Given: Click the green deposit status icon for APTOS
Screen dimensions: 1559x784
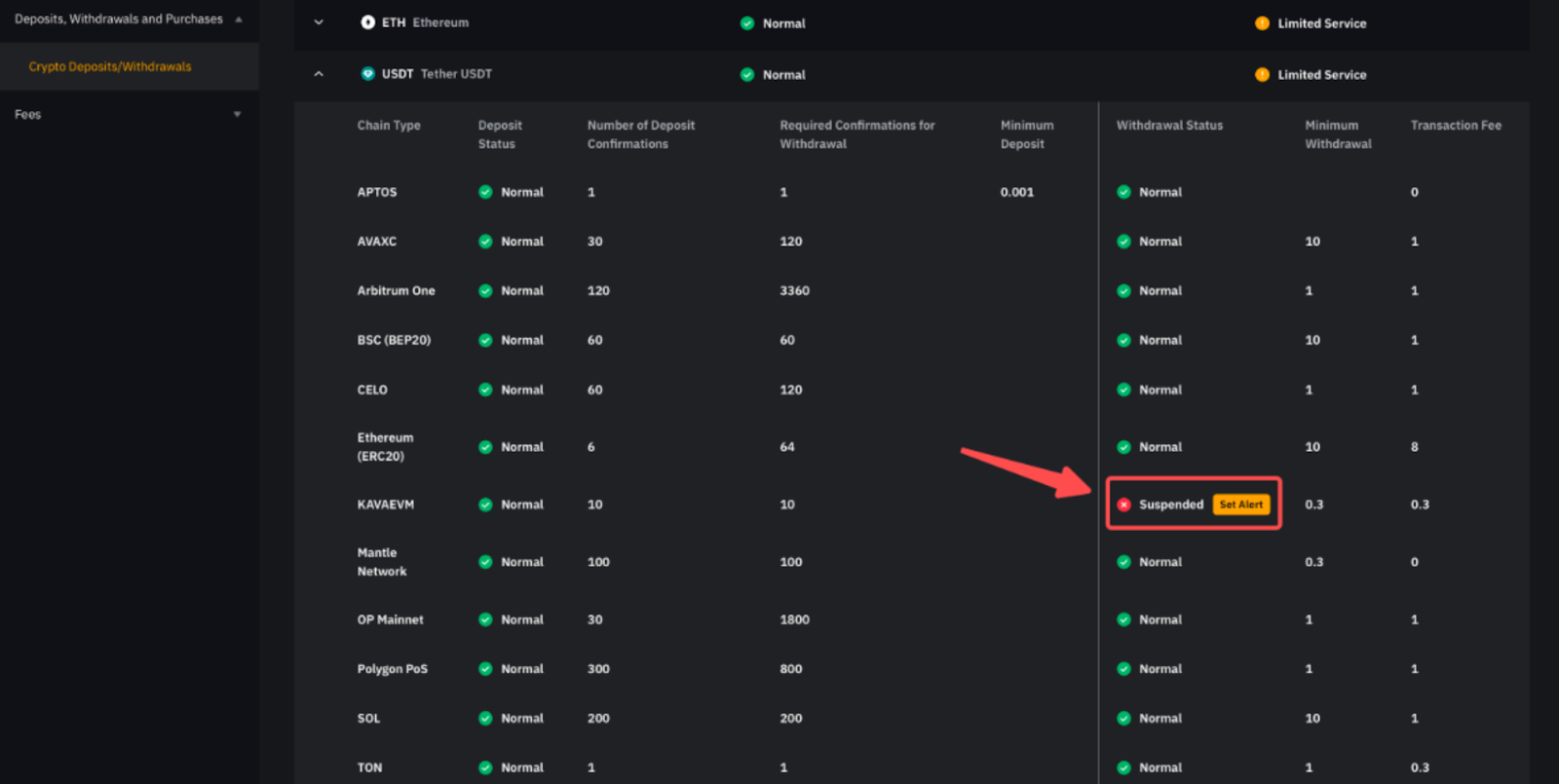Looking at the screenshot, I should pos(485,192).
